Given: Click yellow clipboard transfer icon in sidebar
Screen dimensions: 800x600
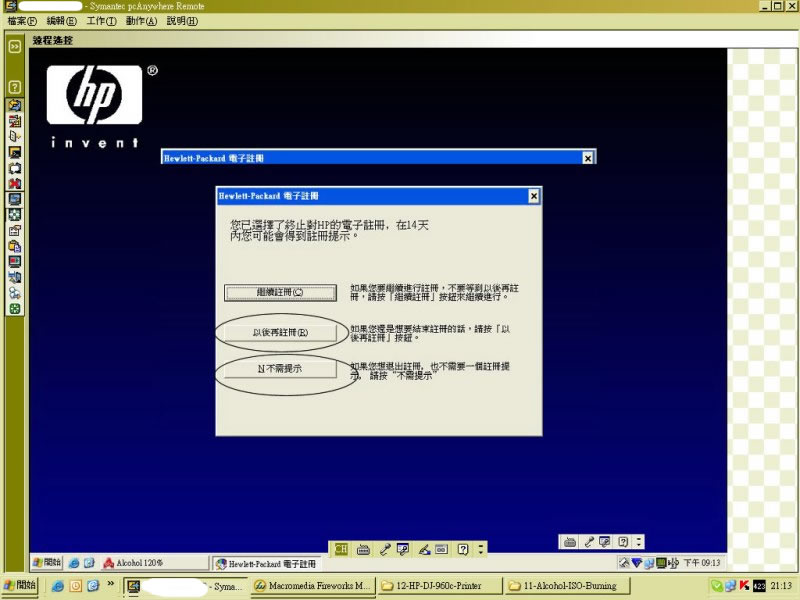Looking at the screenshot, I should point(15,246).
